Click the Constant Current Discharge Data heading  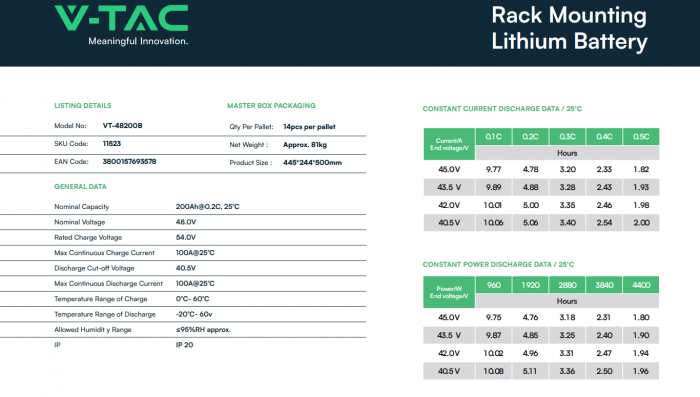coord(502,109)
